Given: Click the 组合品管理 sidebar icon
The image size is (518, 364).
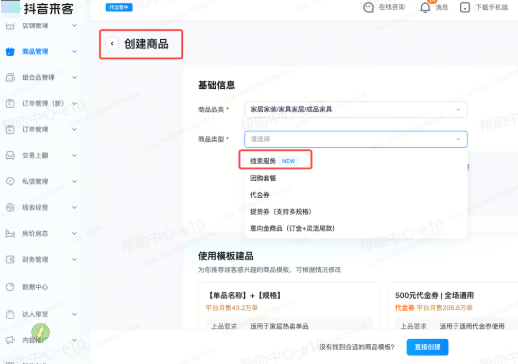Looking at the screenshot, I should (x=10, y=78).
